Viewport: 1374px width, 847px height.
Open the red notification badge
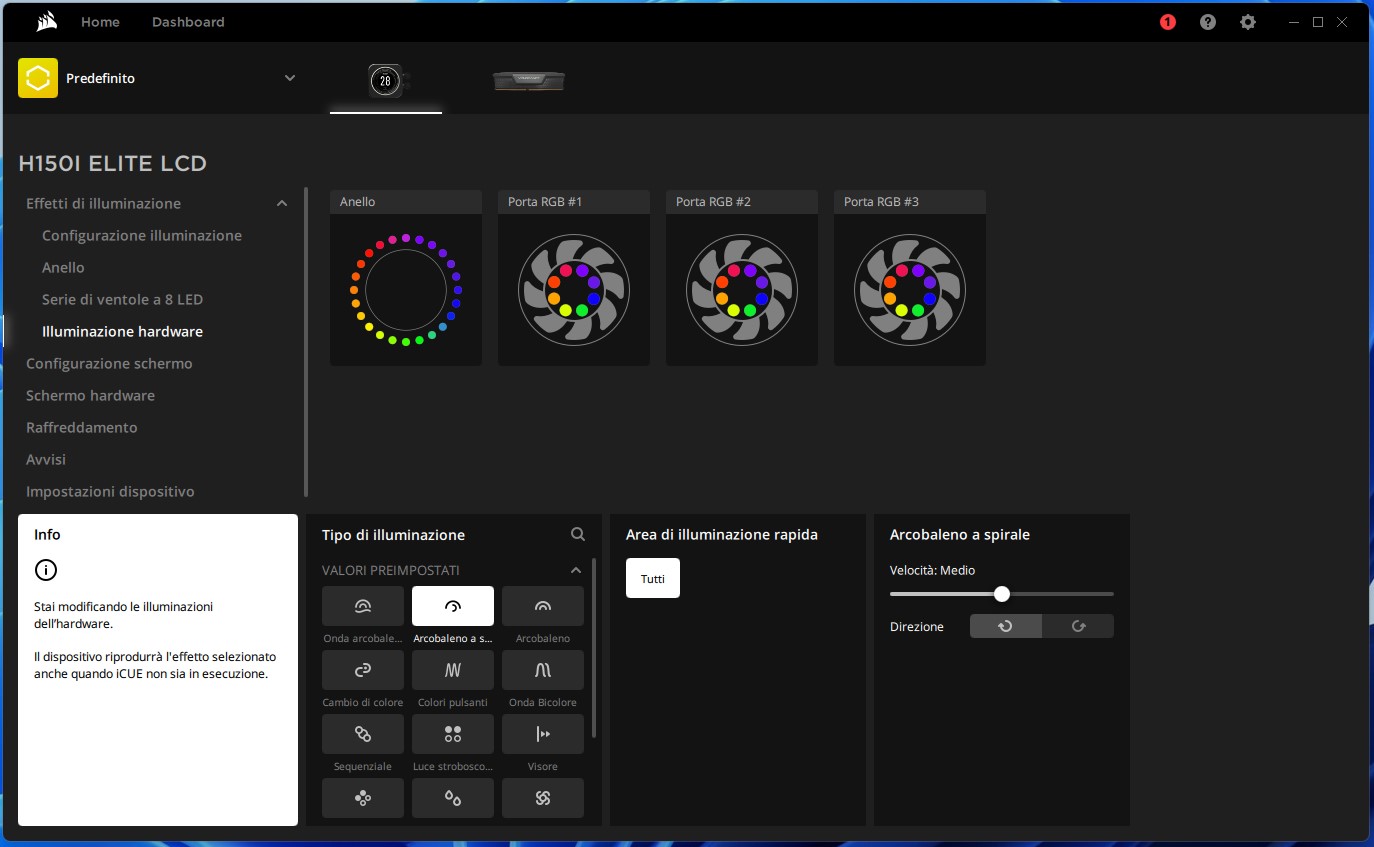click(x=1168, y=22)
